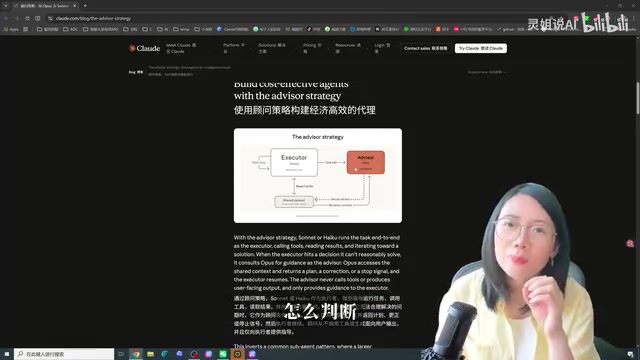Click the Apps bookmark shortcut
Viewport: 640px width, 360px height.
click(11, 29)
